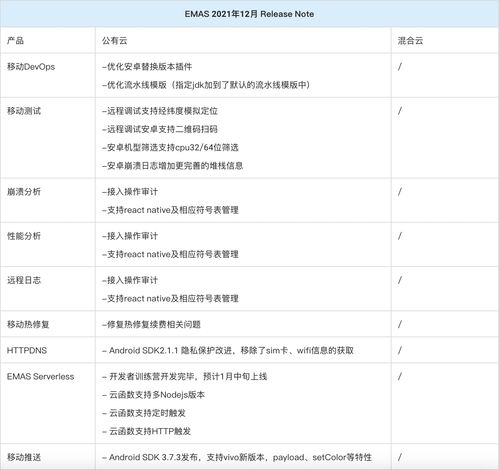The width and height of the screenshot is (499, 470).
Task: Click '–接入操作审计' in 远程日志 row
Action: (130, 280)
